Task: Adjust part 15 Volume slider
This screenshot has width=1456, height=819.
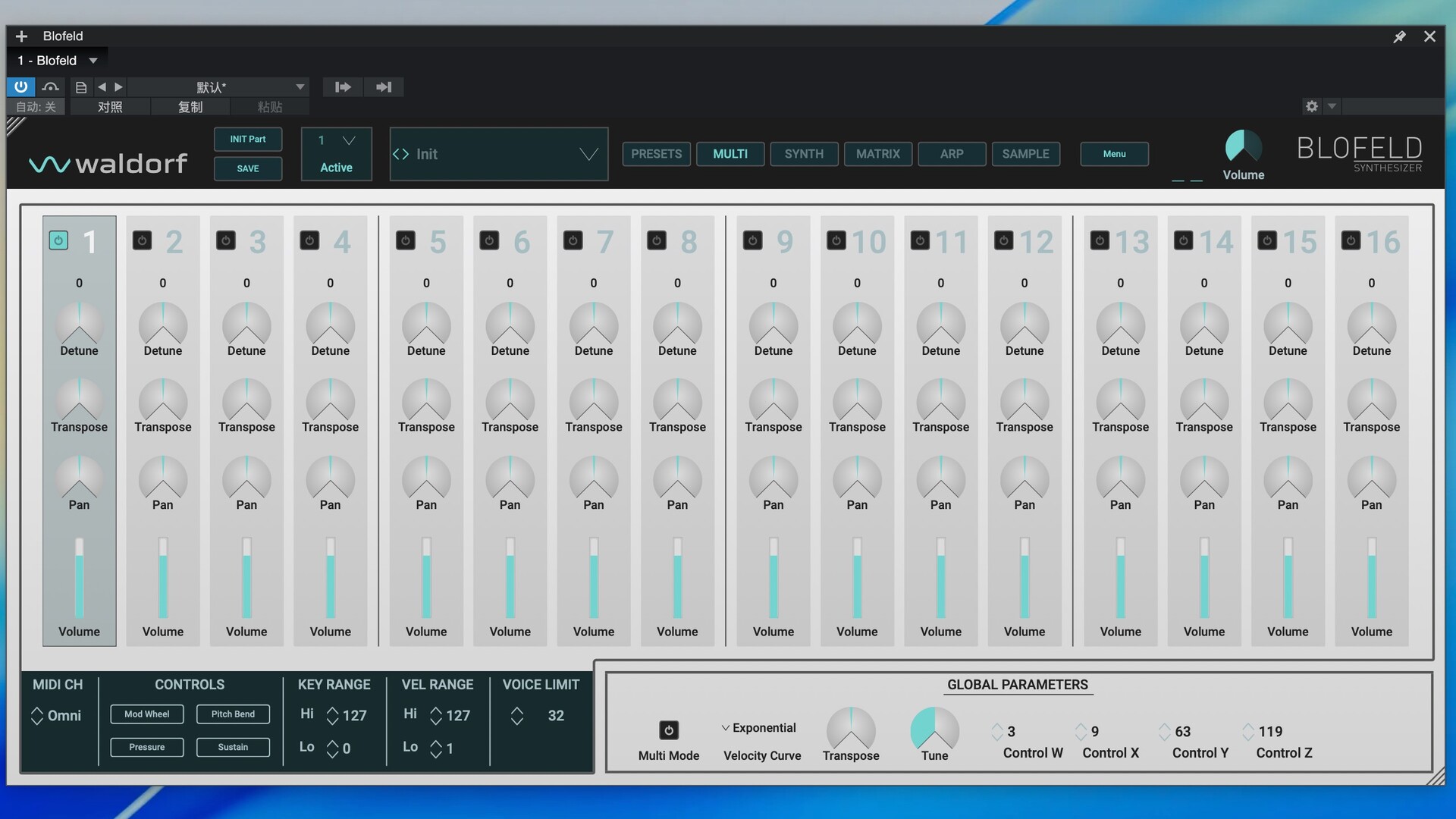Action: click(1288, 578)
